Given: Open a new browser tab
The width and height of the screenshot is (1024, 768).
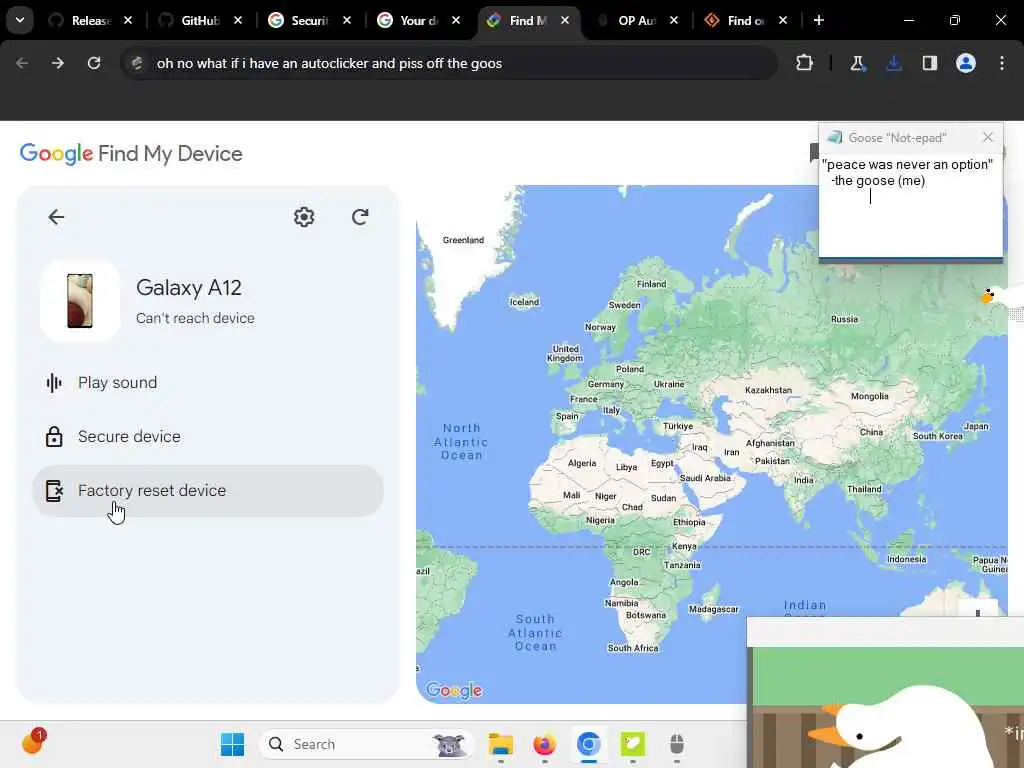Looking at the screenshot, I should point(819,20).
